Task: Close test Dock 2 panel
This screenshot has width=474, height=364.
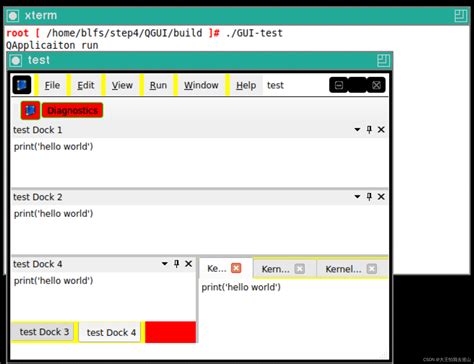Action: (x=381, y=197)
